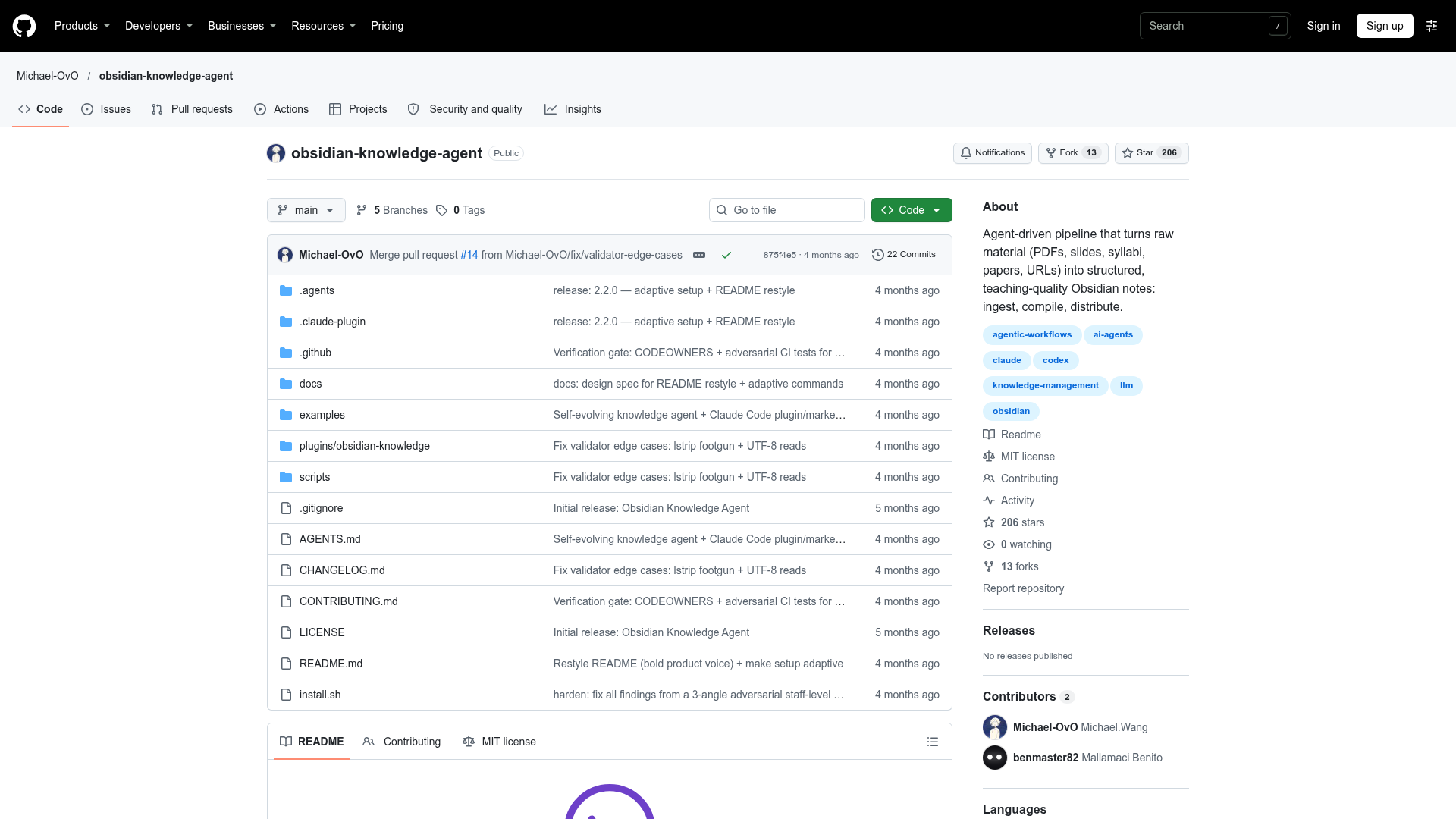Open the Actions tab

(281, 109)
